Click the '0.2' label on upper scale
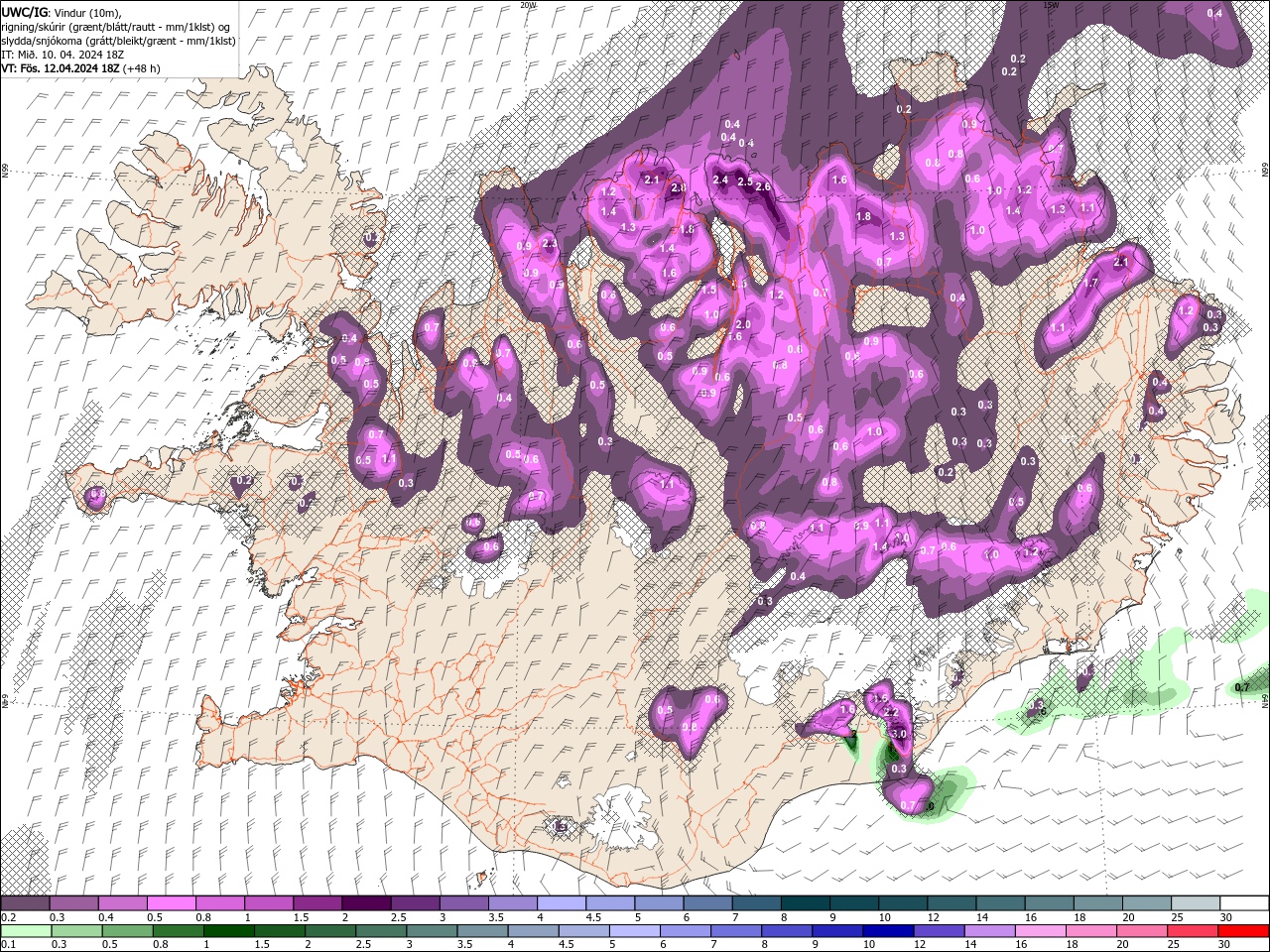1270x952 pixels. pyautogui.click(x=8, y=918)
